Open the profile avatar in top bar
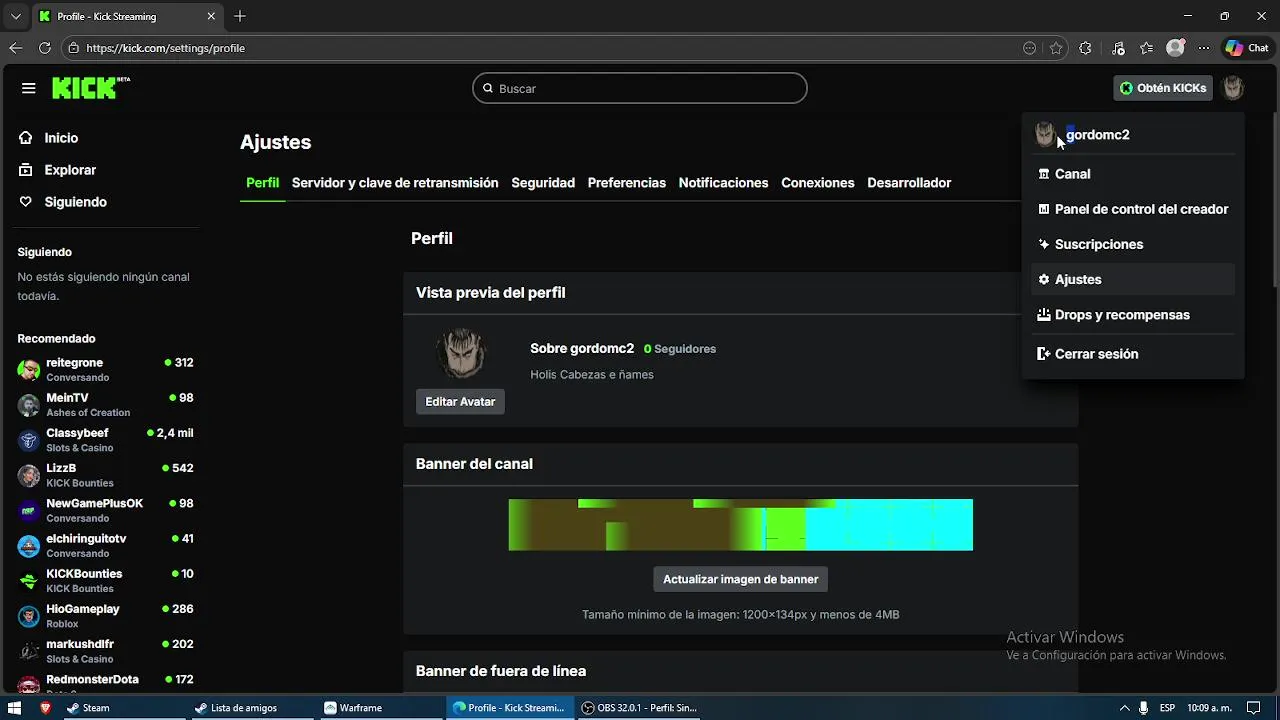Screen dimensions: 1280x720 [x=1233, y=88]
